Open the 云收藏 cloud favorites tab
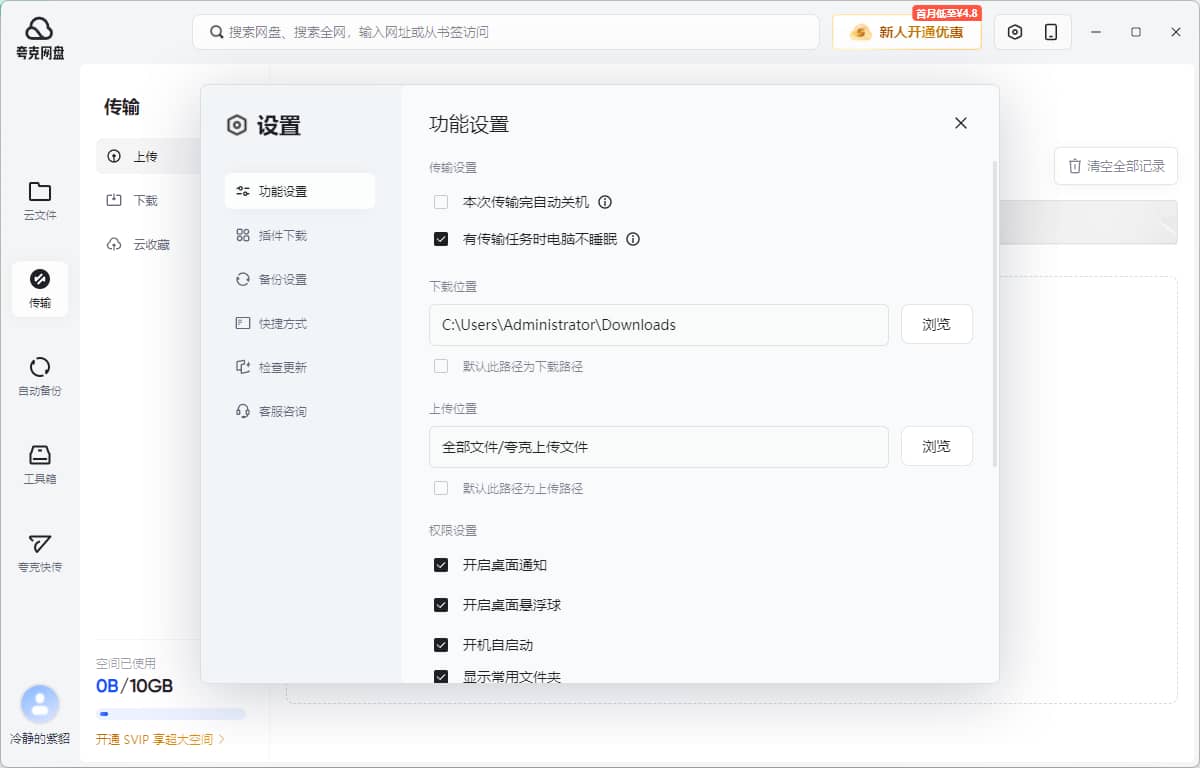This screenshot has height=768, width=1200. tap(150, 244)
